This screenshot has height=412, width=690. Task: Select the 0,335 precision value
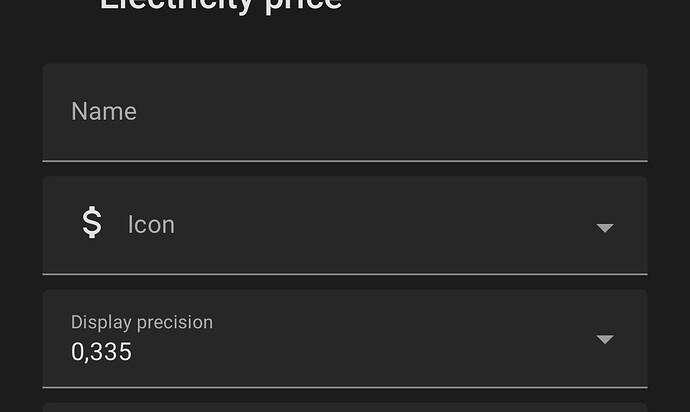click(101, 352)
